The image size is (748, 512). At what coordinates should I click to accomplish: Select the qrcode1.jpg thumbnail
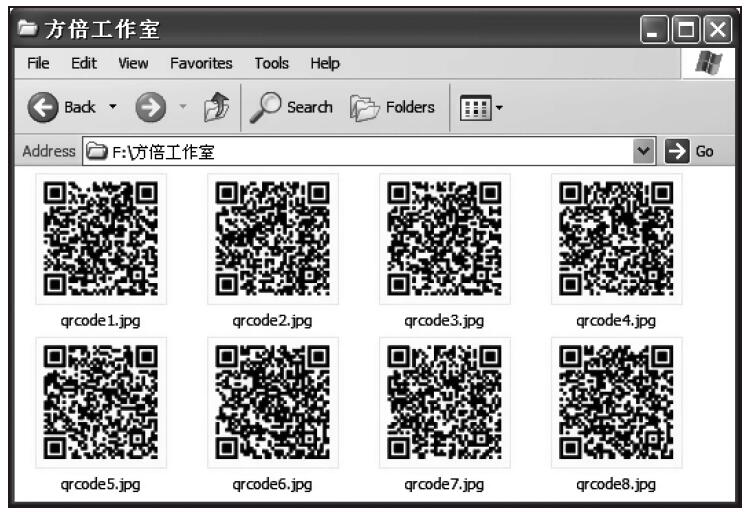[101, 238]
